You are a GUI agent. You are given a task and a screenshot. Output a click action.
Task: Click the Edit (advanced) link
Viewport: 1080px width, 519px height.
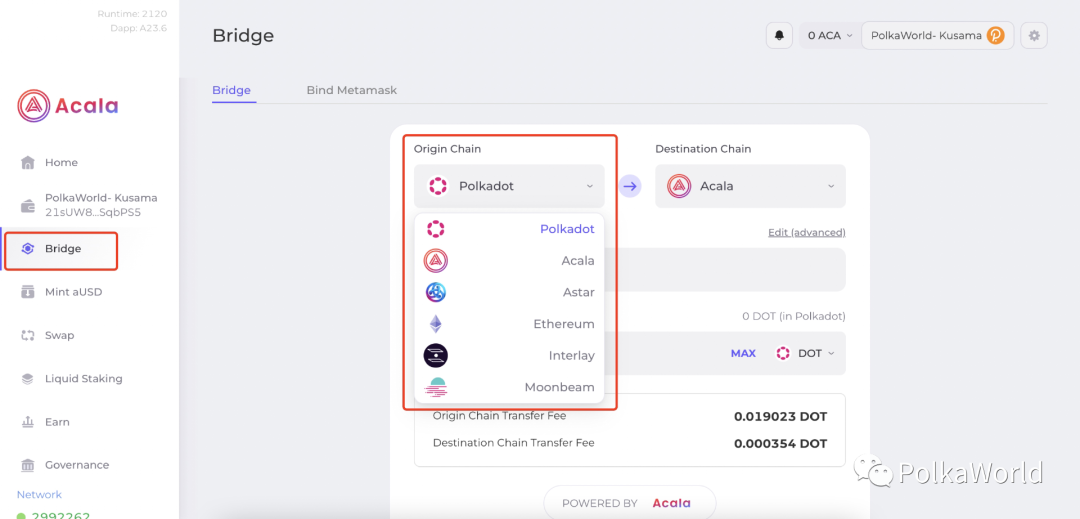coord(806,232)
